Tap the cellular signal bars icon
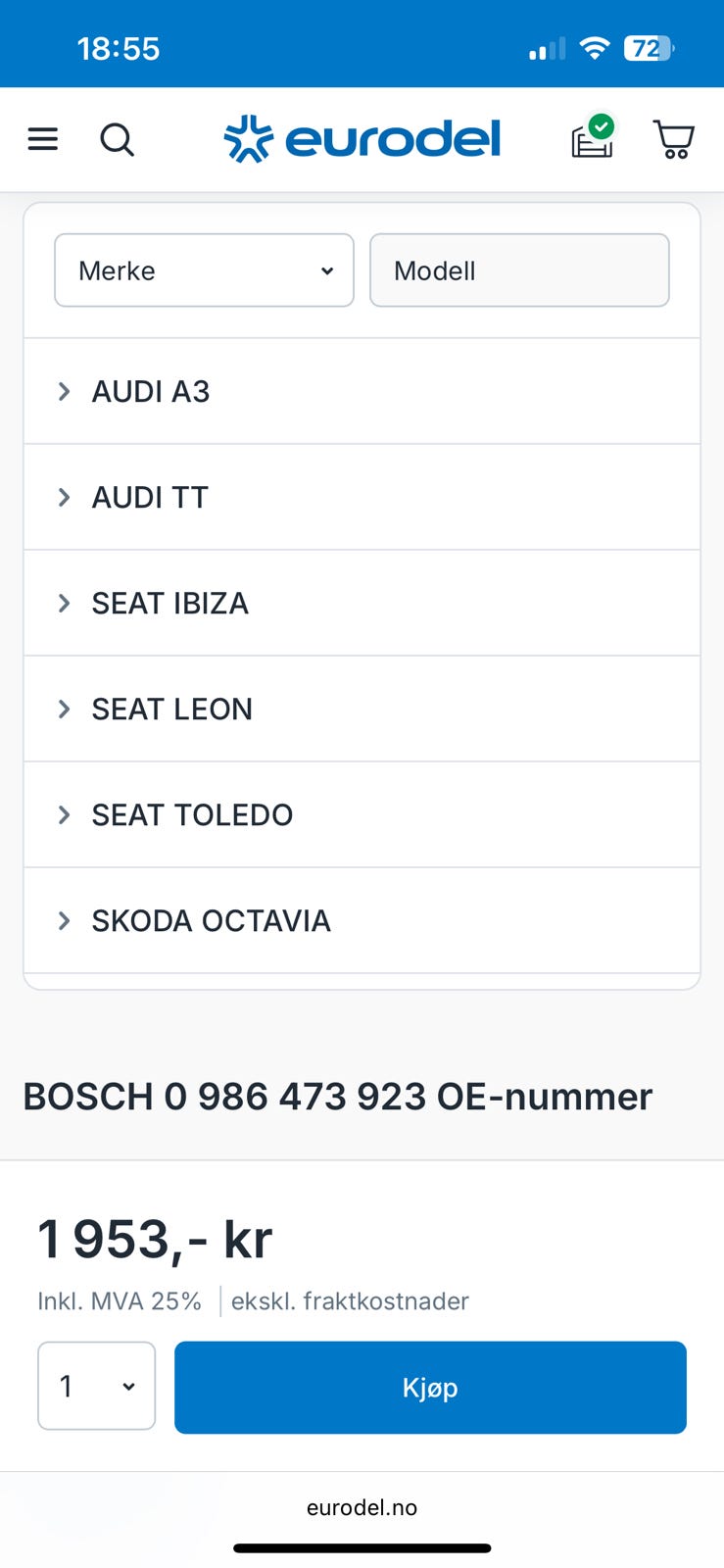 547,49
